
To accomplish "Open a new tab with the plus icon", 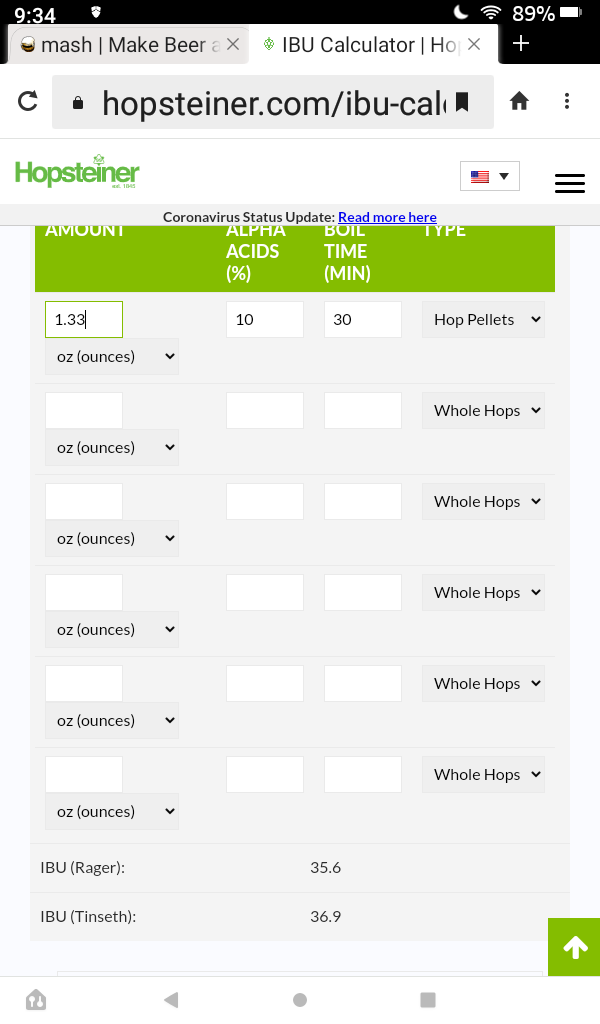I will coord(521,44).
